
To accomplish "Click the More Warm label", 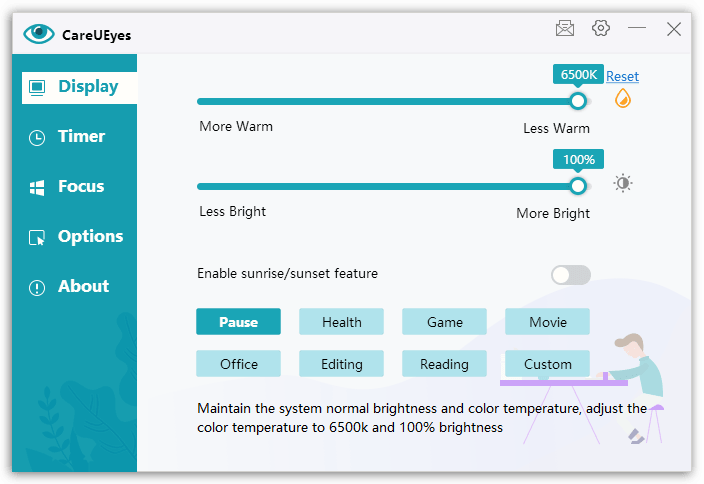I will (x=236, y=126).
